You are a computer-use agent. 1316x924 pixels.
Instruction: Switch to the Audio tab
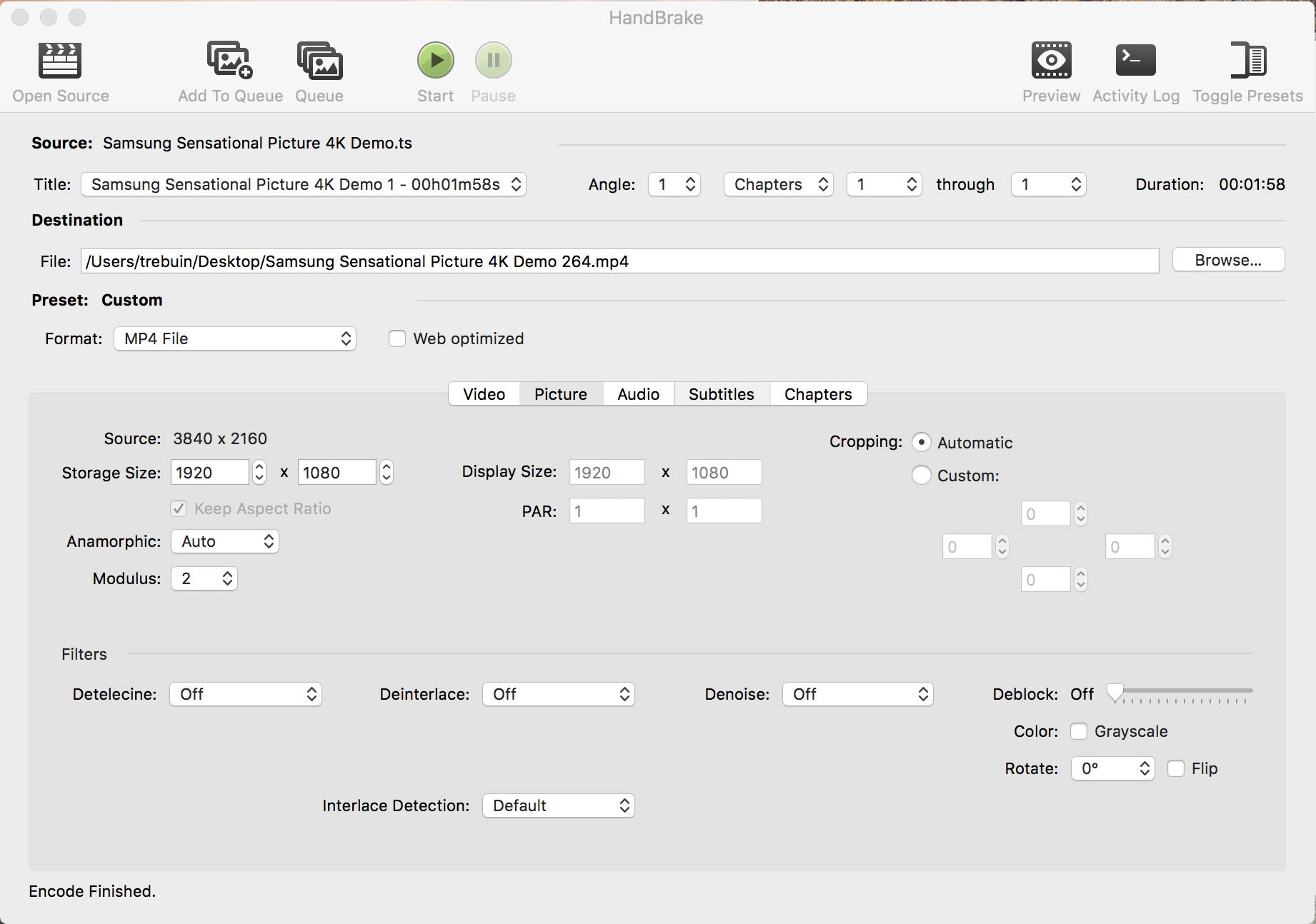638,394
